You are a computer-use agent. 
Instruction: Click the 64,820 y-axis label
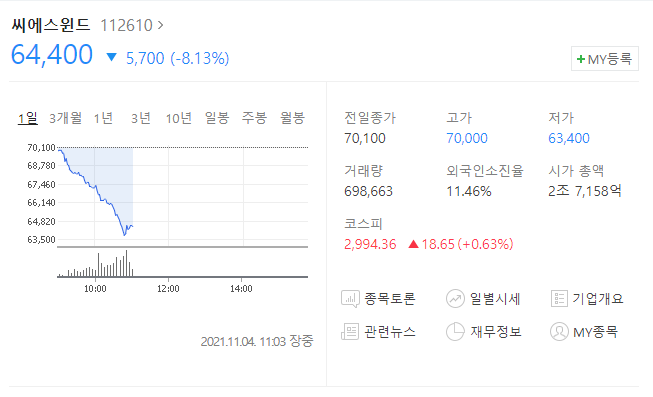click(x=41, y=222)
